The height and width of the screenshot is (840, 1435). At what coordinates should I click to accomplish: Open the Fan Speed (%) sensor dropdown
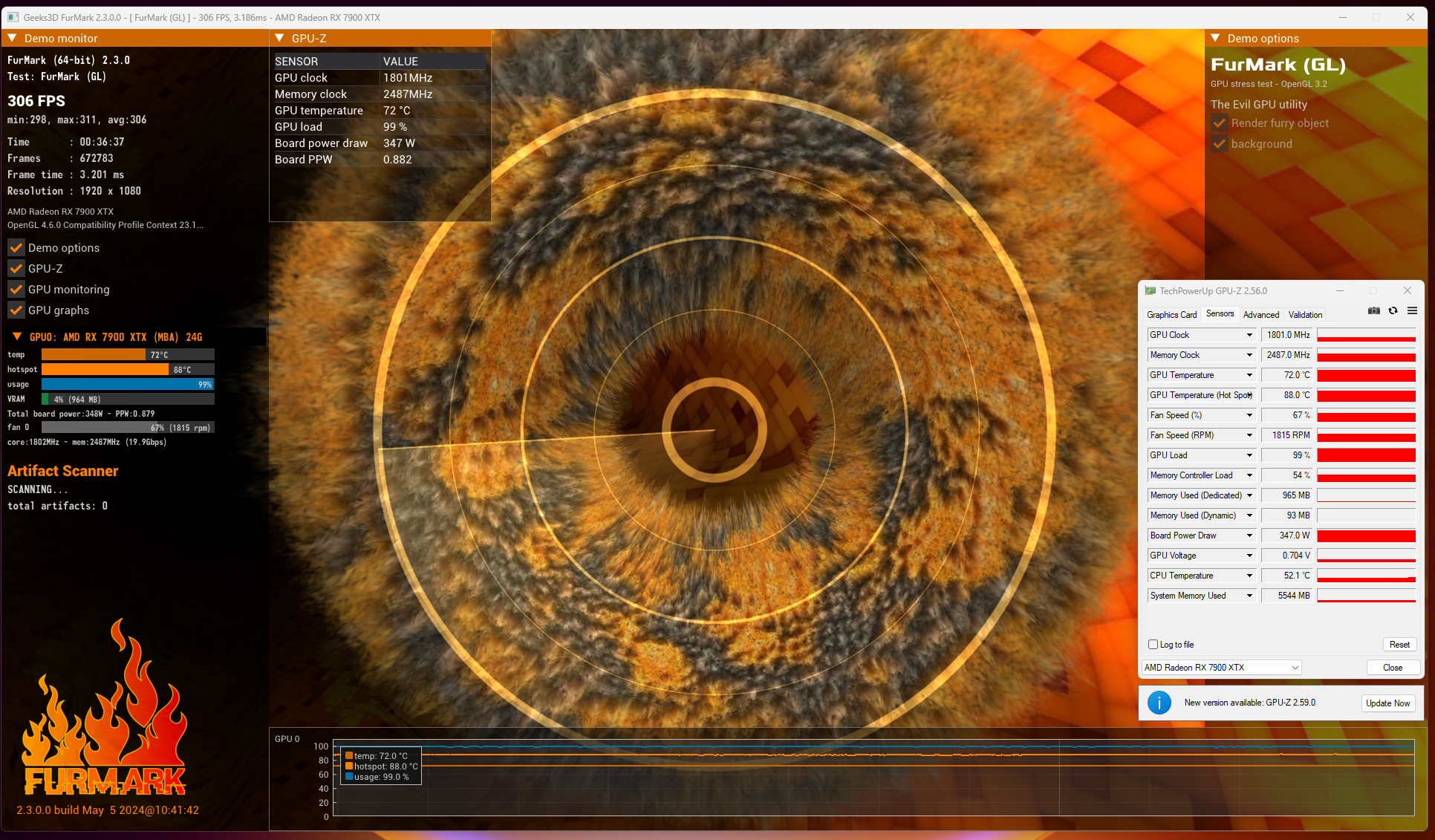[x=1249, y=415]
